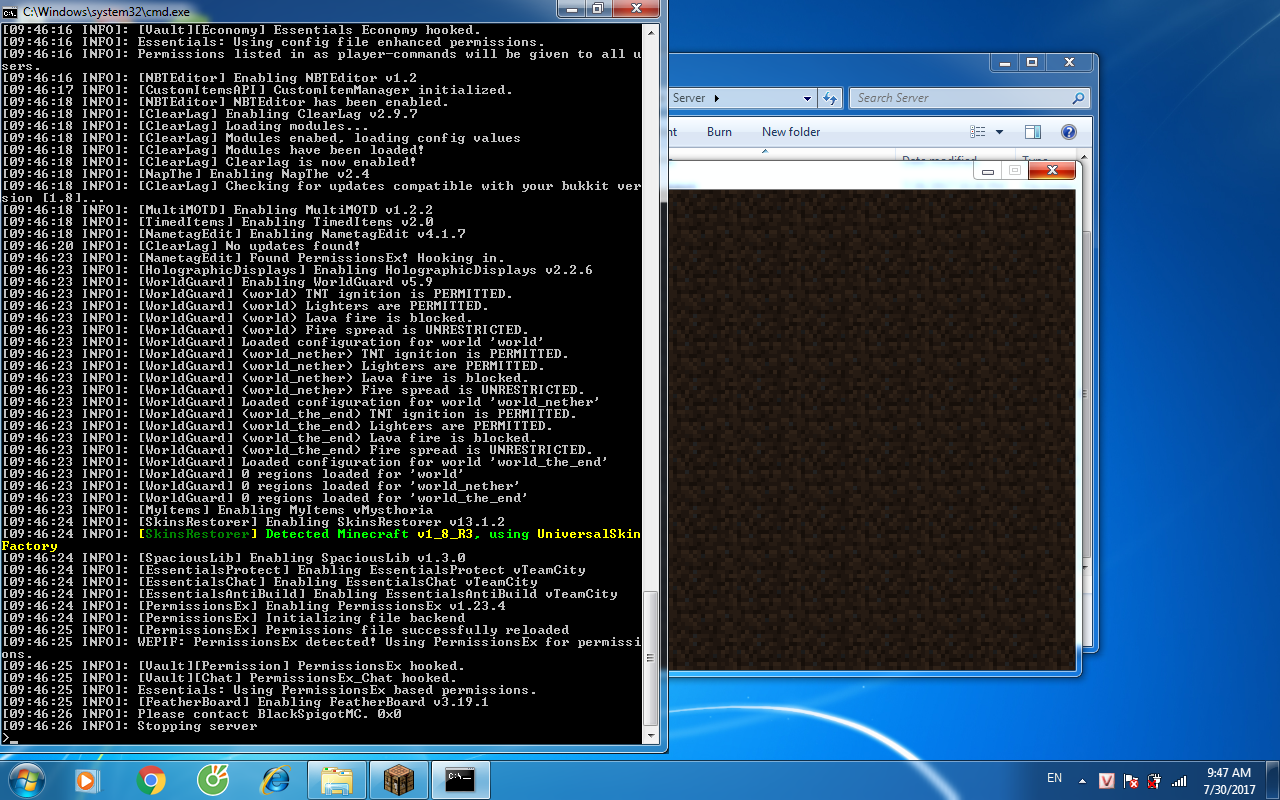This screenshot has height=800, width=1280.
Task: Click the console vertical scrollbar thumb
Action: 651,656
